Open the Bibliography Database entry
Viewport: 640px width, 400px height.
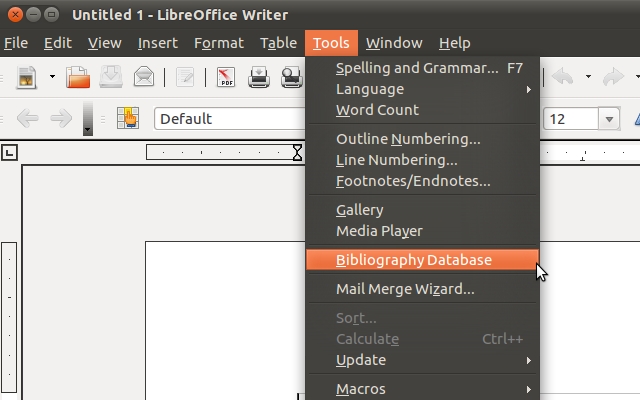click(x=422, y=260)
